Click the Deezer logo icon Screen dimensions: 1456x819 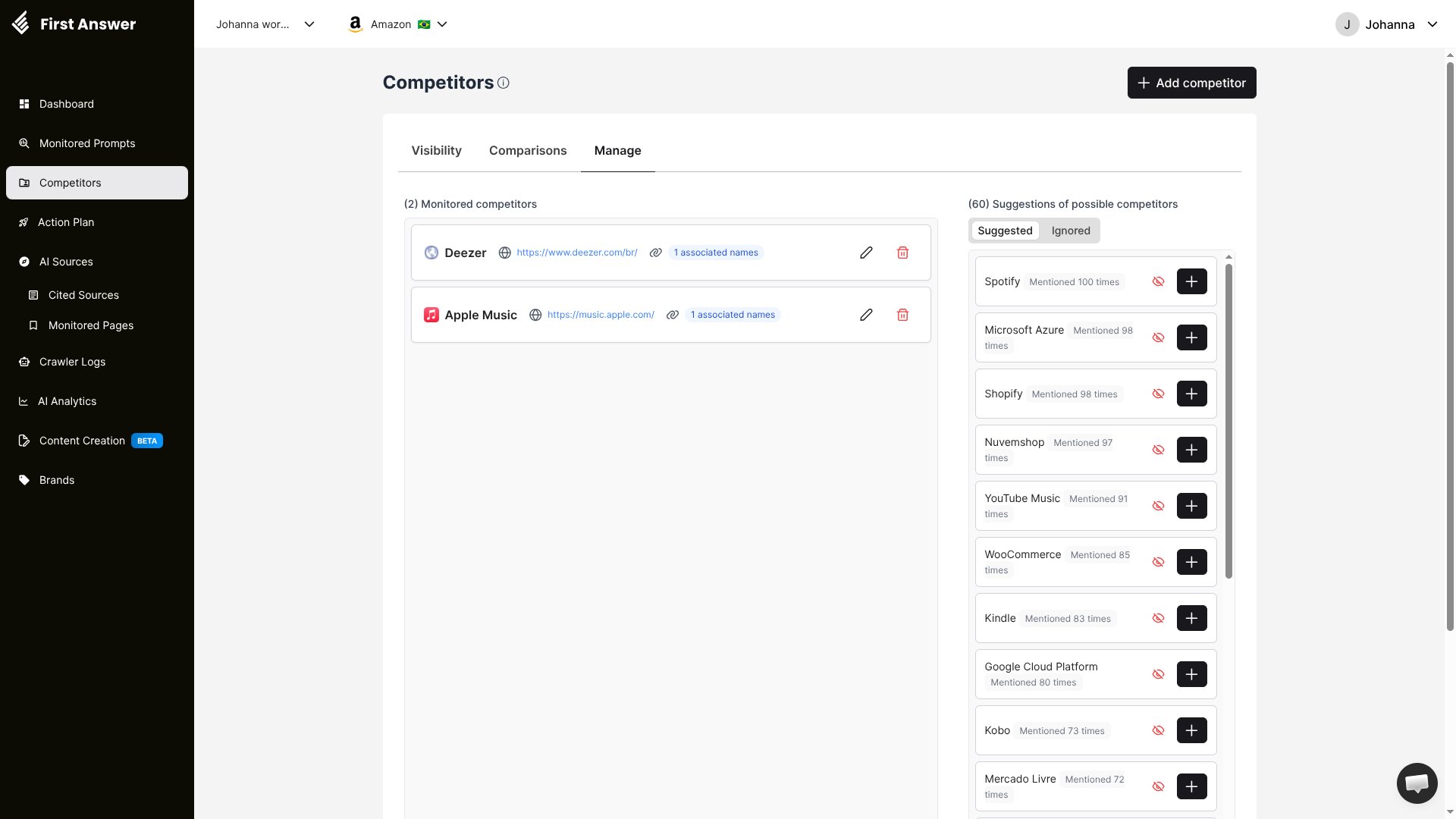coord(431,253)
